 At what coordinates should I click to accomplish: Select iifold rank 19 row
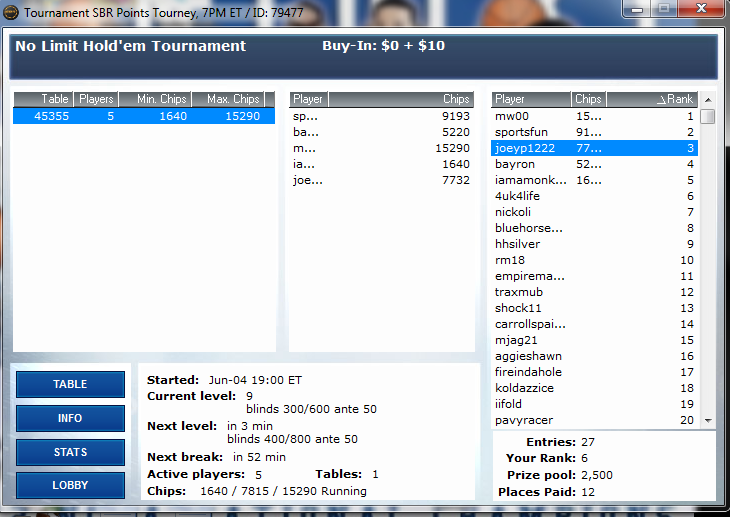[x=595, y=404]
